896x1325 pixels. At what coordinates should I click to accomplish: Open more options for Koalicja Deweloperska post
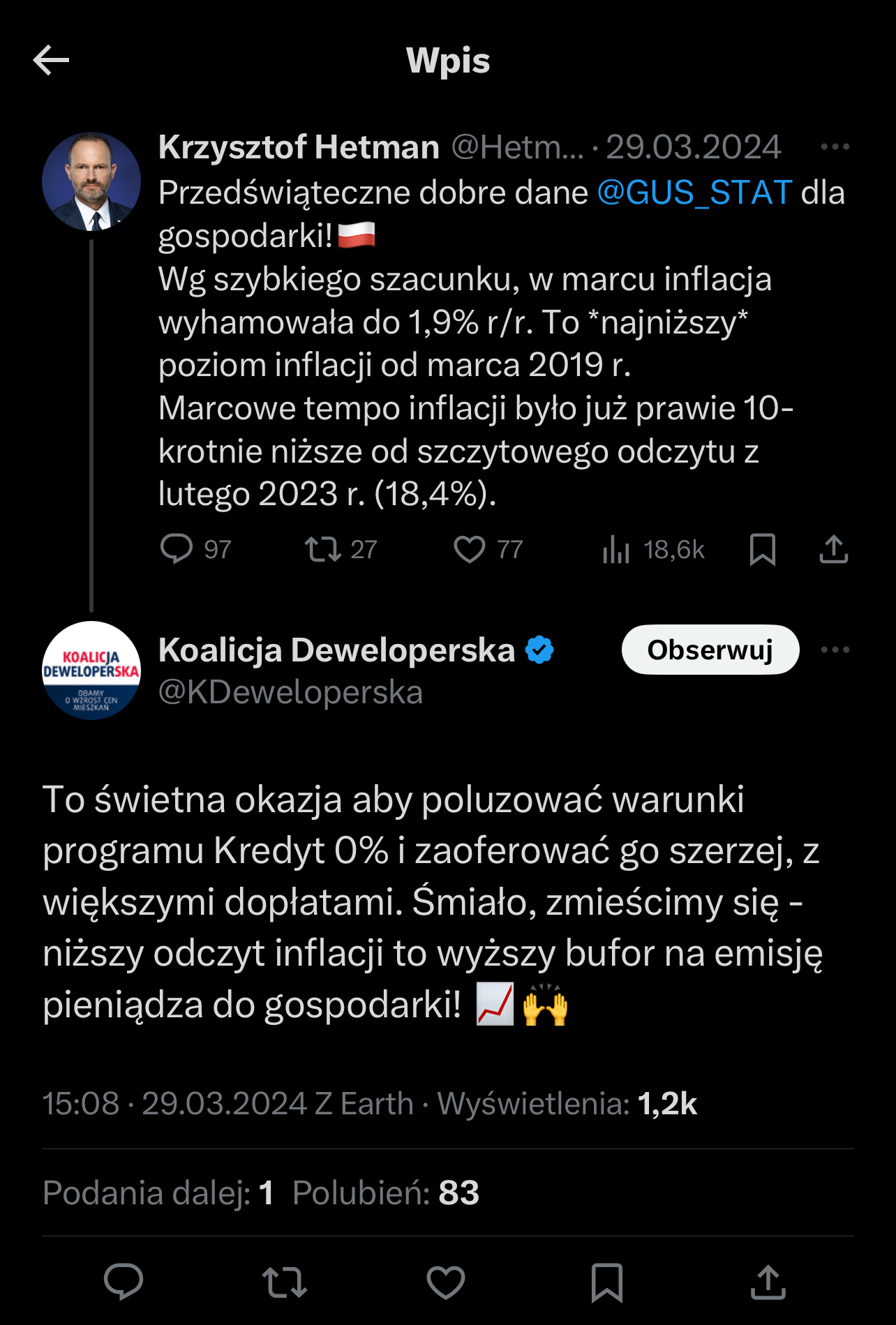pyautogui.click(x=835, y=650)
